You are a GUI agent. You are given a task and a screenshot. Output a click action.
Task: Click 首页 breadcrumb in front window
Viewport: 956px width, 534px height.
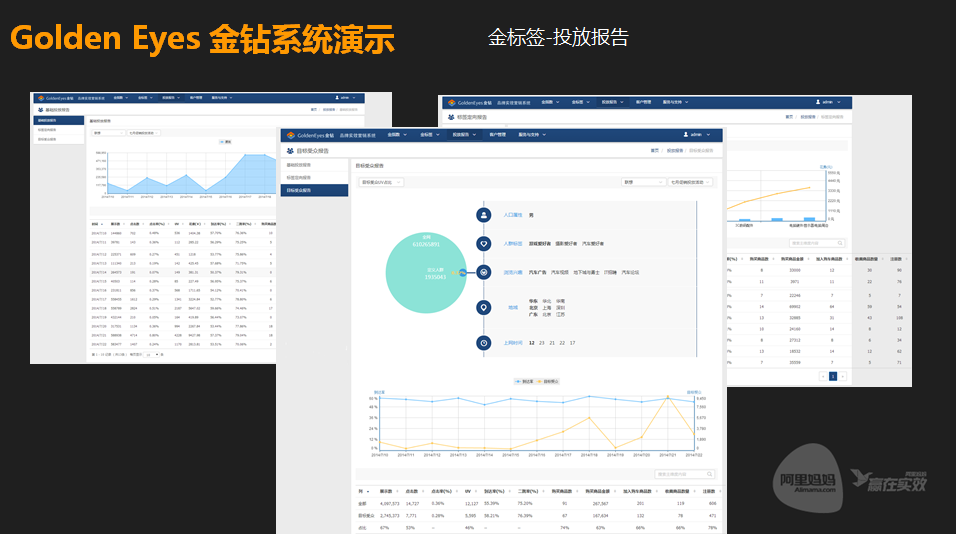pyautogui.click(x=655, y=151)
